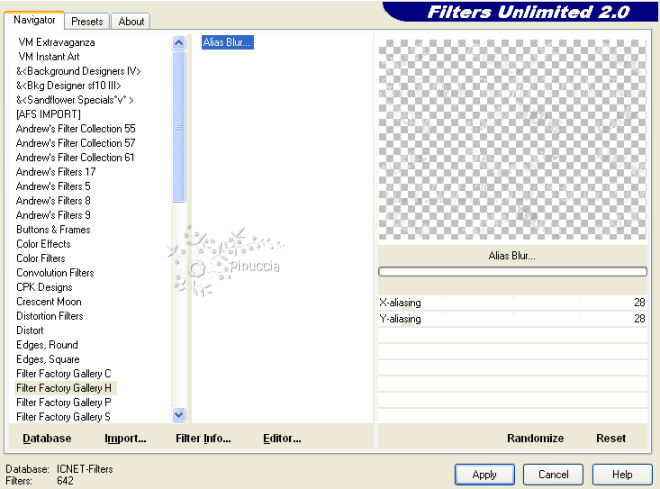
Task: Select VM Instant Art category
Action: click(49, 57)
